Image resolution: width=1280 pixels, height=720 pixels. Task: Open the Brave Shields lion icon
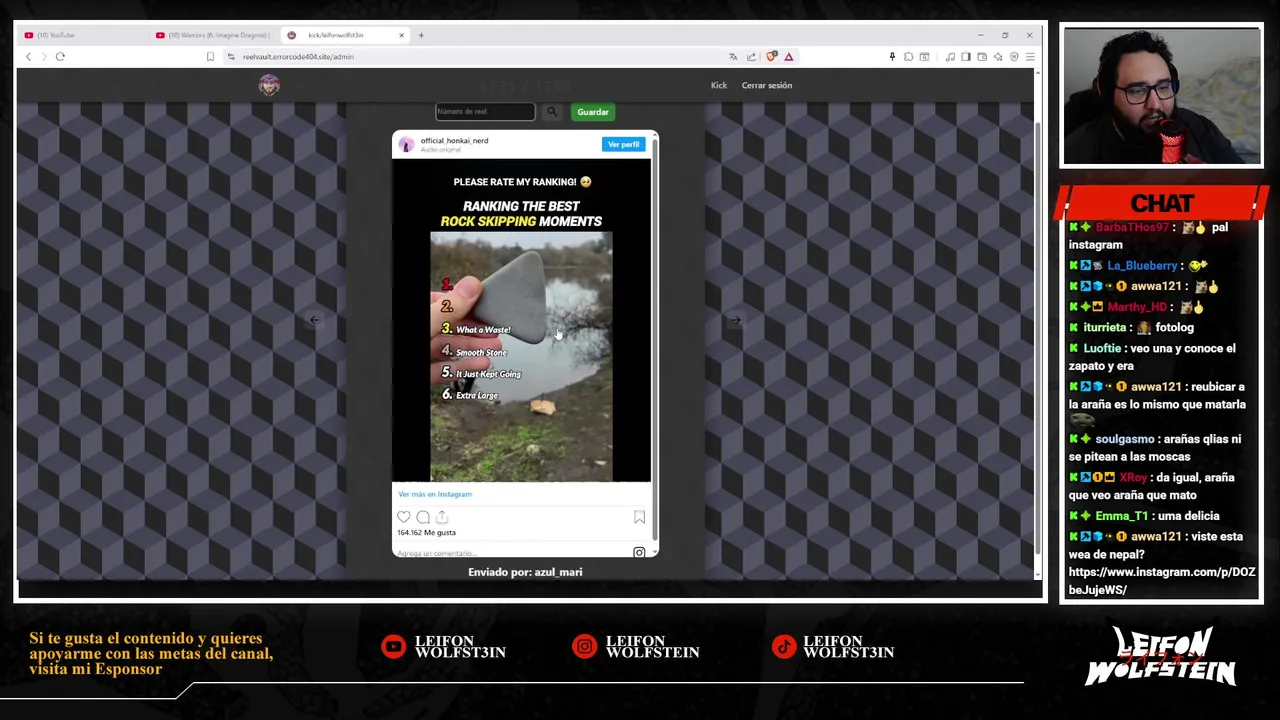click(771, 57)
